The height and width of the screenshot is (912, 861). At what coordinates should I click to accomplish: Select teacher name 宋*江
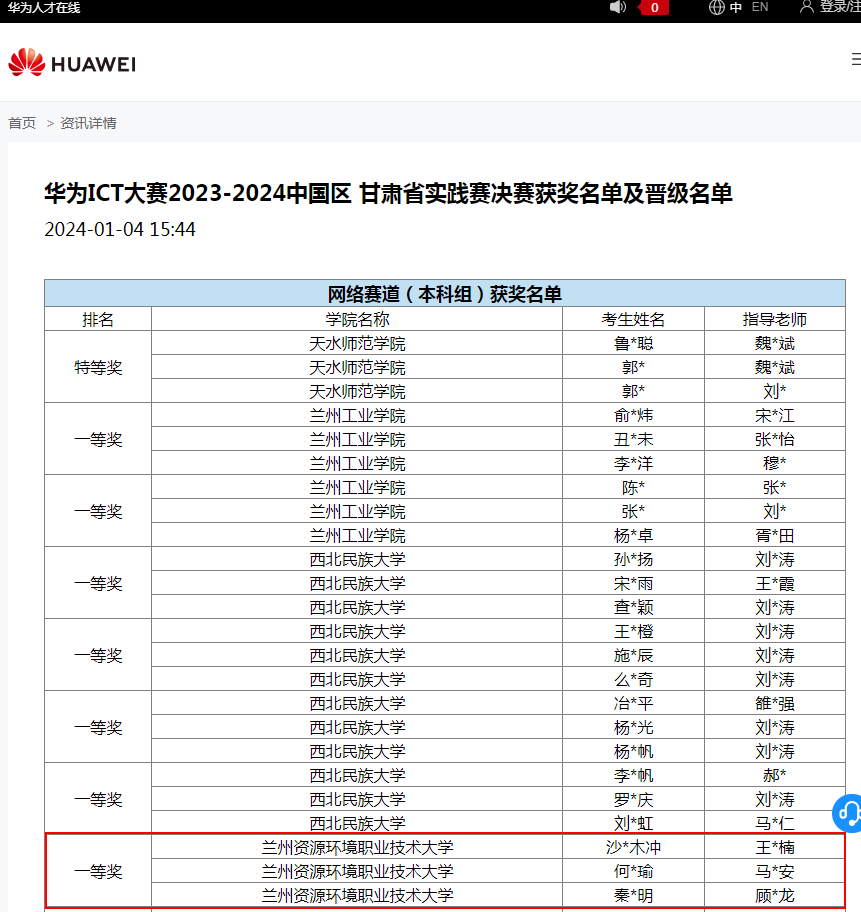(774, 415)
